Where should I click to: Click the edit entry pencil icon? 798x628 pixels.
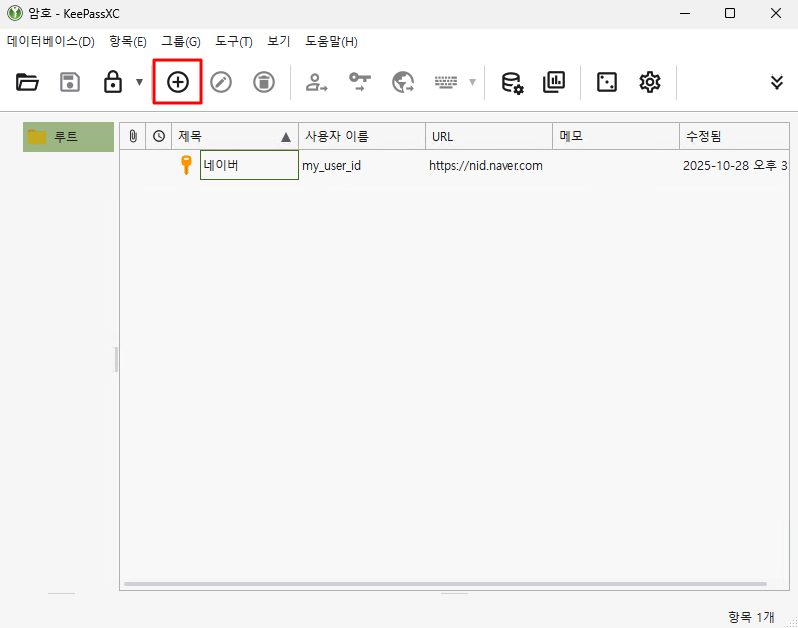(221, 82)
